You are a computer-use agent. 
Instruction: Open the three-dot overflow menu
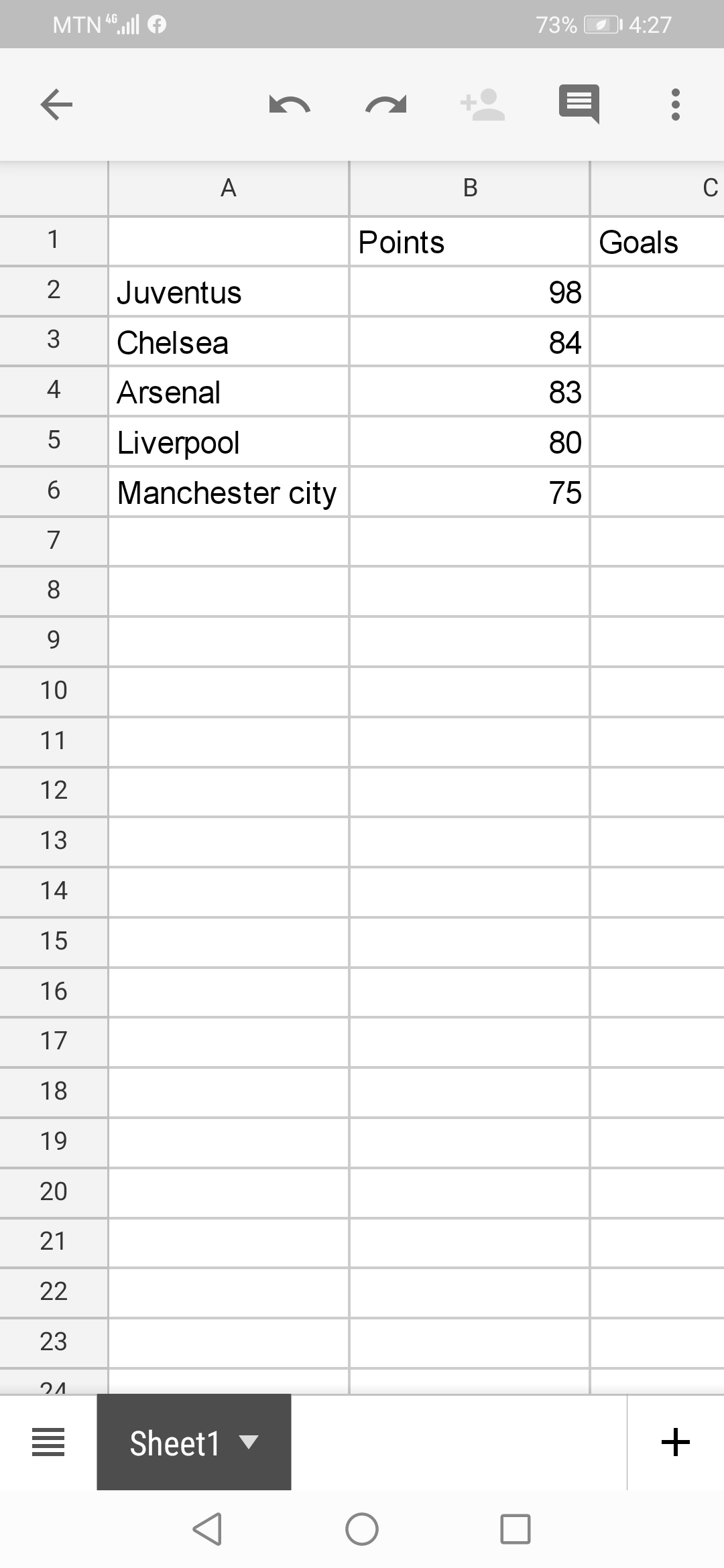click(676, 105)
